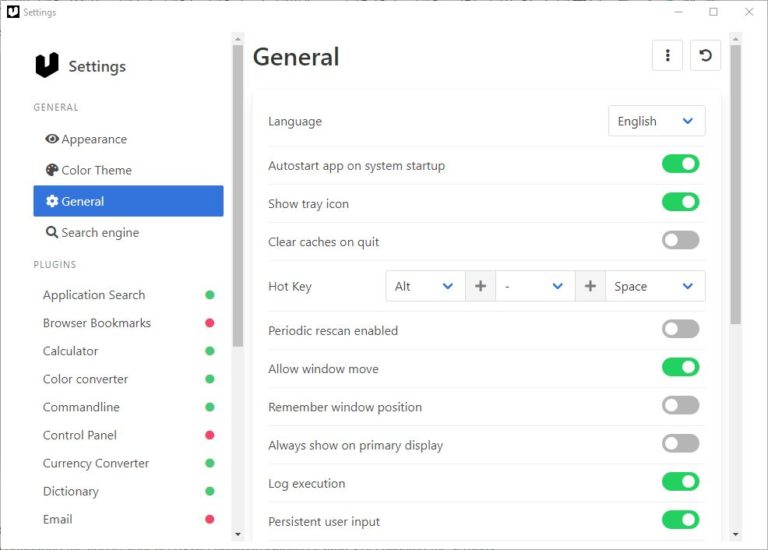Screen dimensions: 768x550
Task: Click the main panel vertical scrollbar
Action: coord(735,185)
